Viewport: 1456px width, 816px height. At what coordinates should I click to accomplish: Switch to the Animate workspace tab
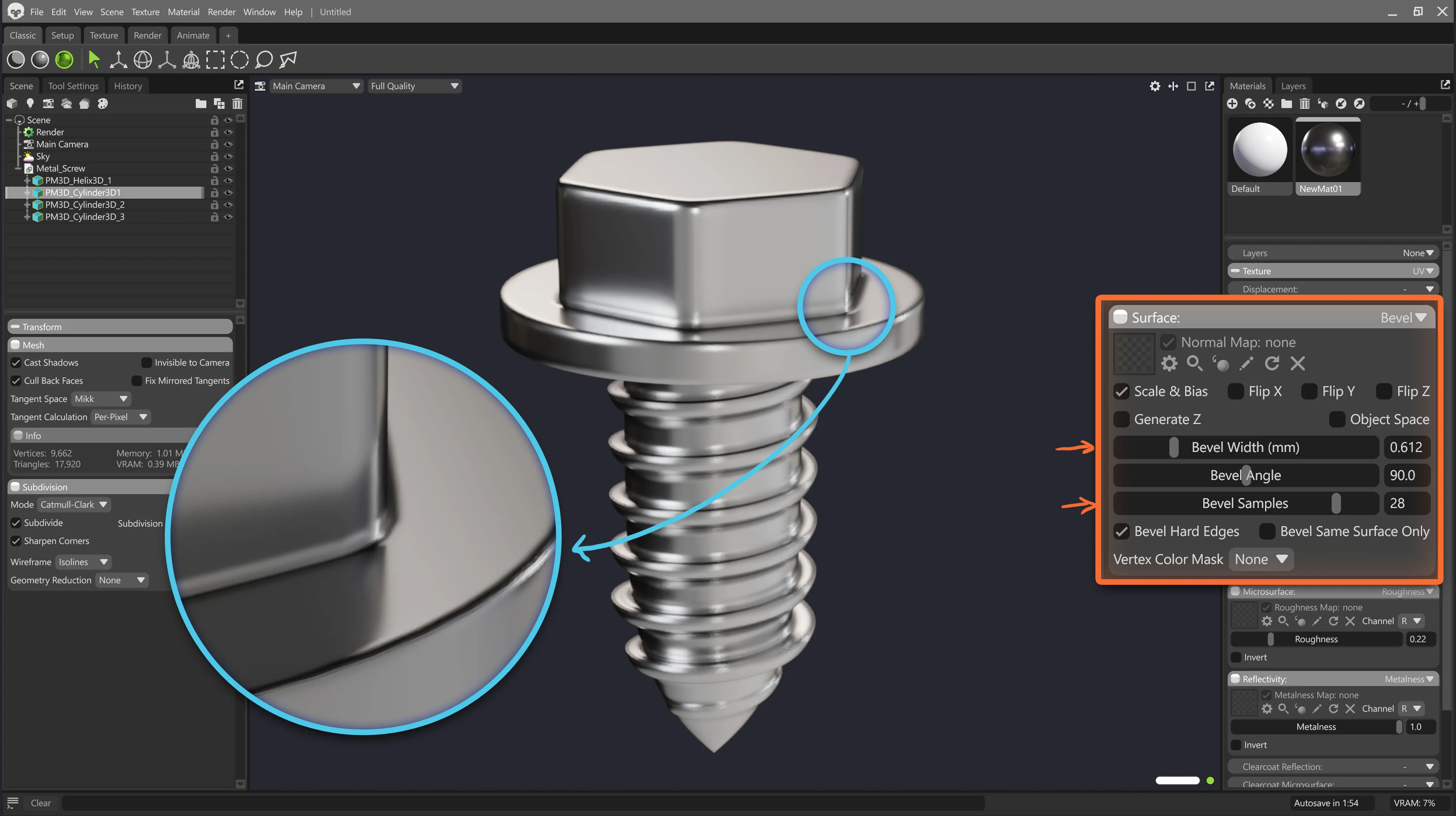click(x=193, y=35)
